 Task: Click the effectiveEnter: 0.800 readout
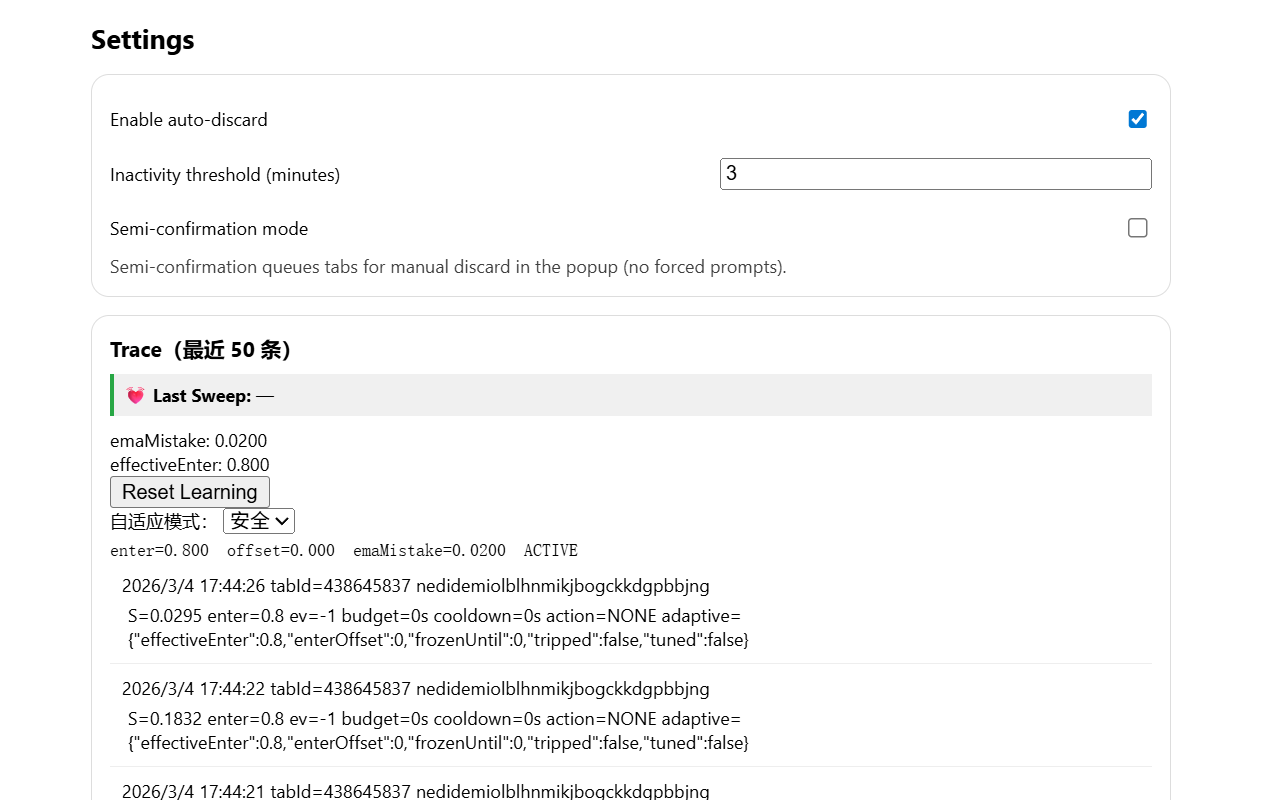pyautogui.click(x=190, y=465)
